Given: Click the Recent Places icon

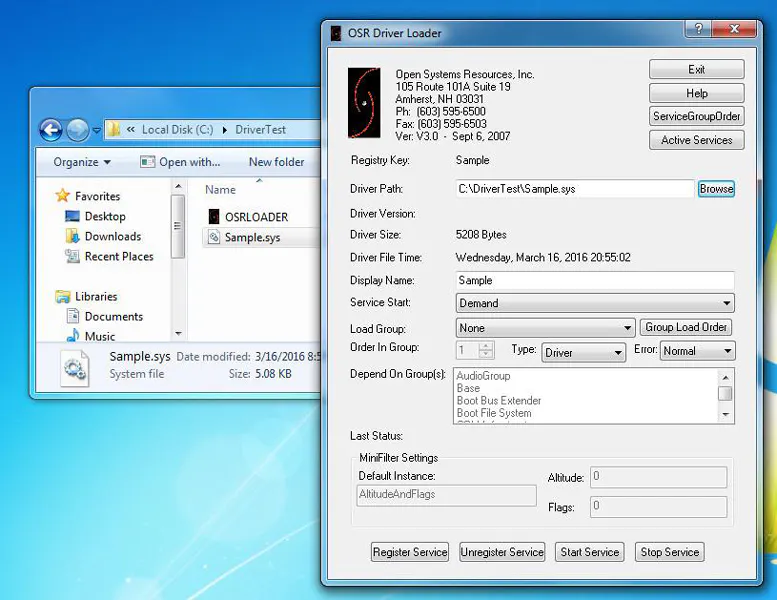Looking at the screenshot, I should coord(72,256).
